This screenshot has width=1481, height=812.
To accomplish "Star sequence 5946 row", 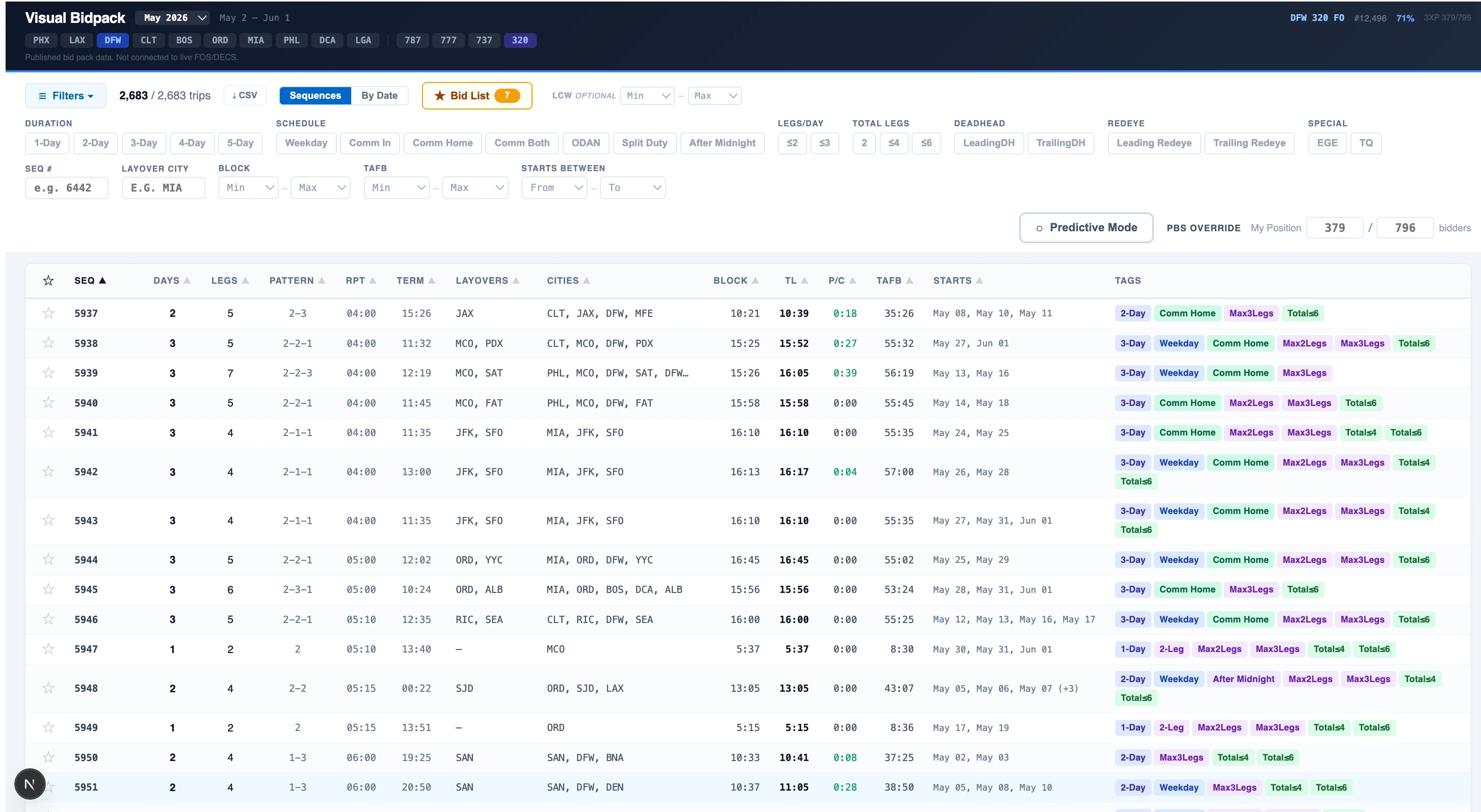I will [x=48, y=619].
